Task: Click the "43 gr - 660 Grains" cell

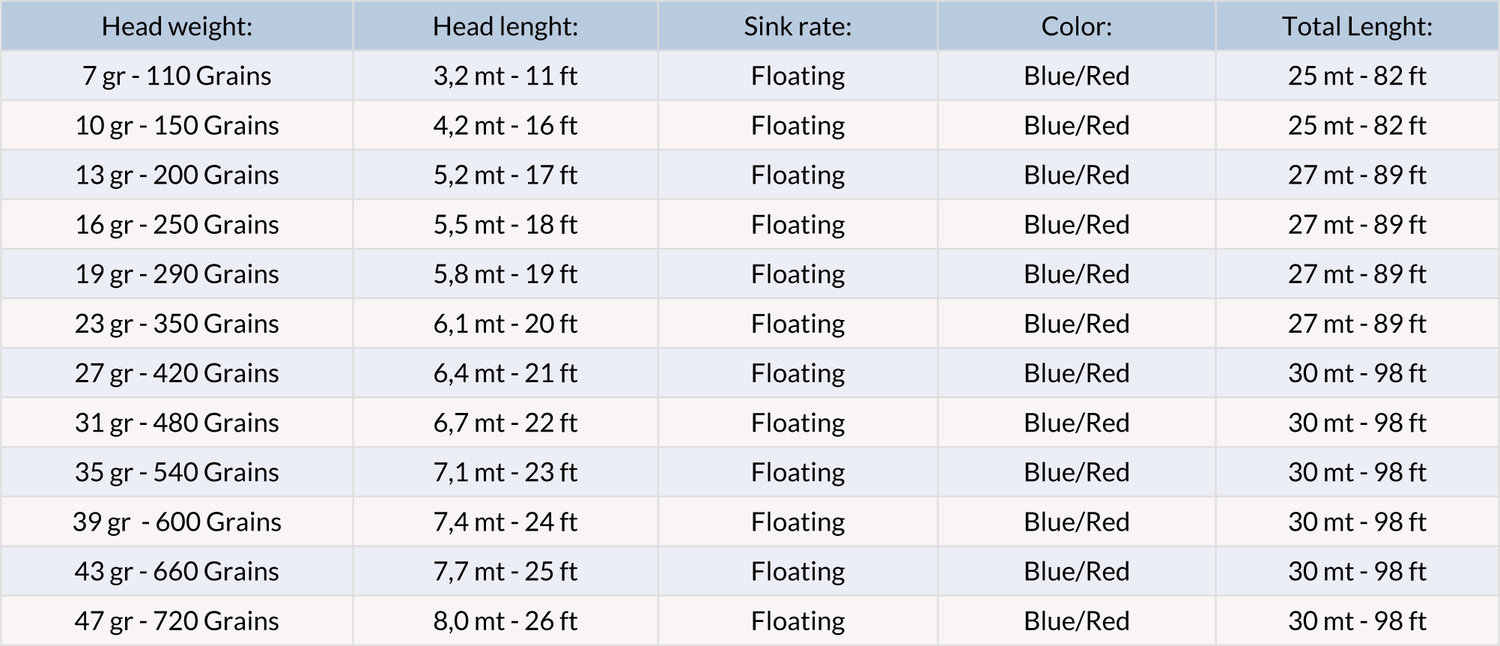Action: tap(177, 571)
